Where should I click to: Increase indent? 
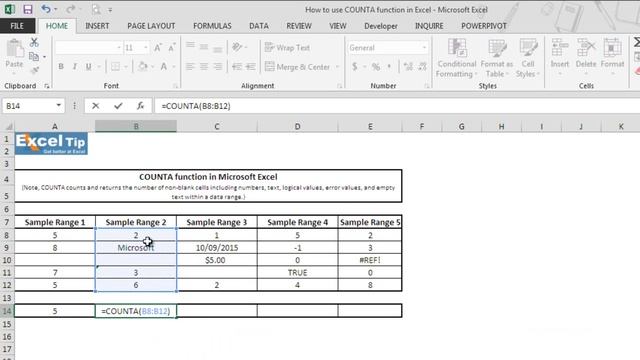click(x=251, y=67)
